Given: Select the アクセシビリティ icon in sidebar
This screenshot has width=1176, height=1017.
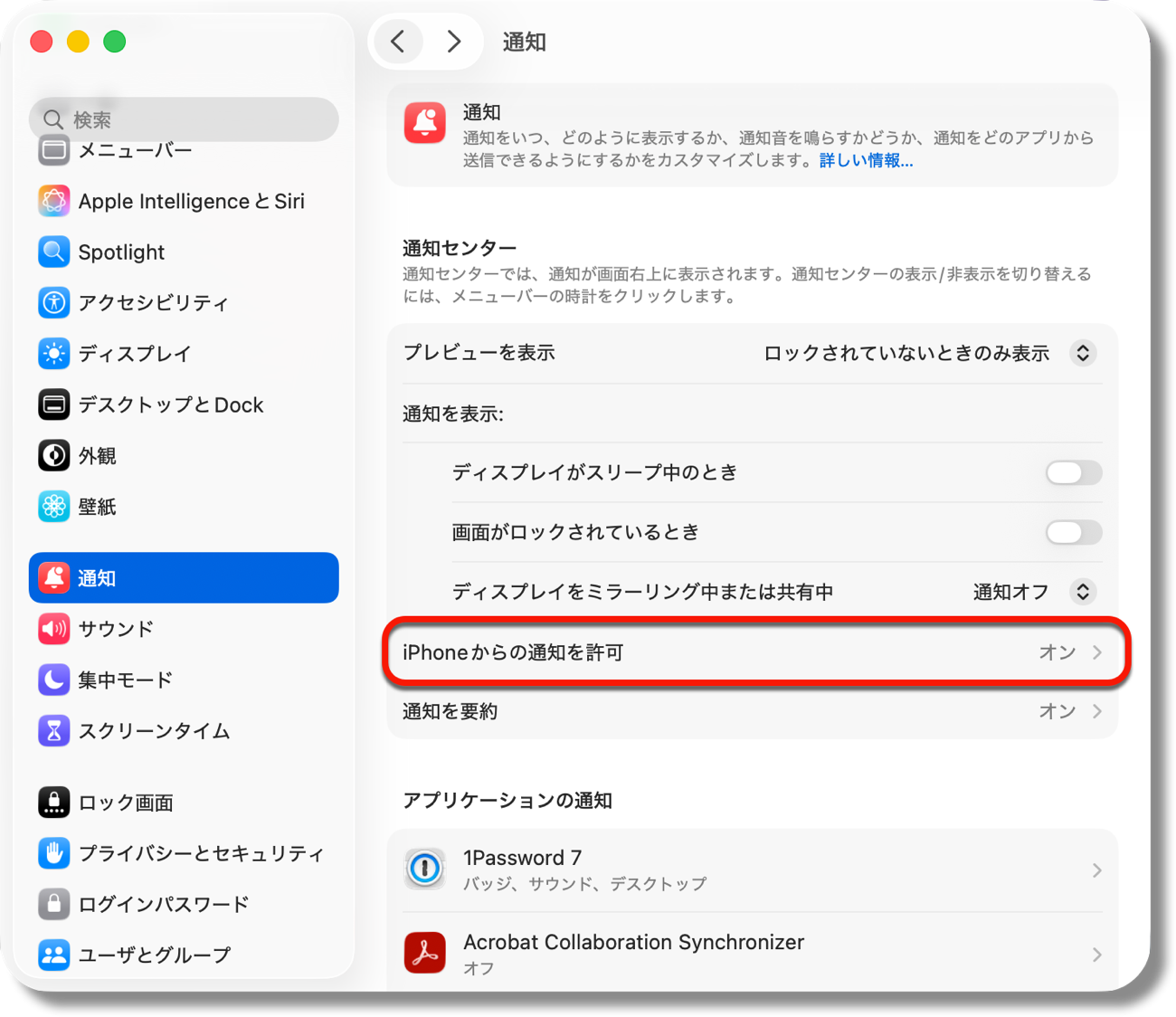Looking at the screenshot, I should point(54,302).
